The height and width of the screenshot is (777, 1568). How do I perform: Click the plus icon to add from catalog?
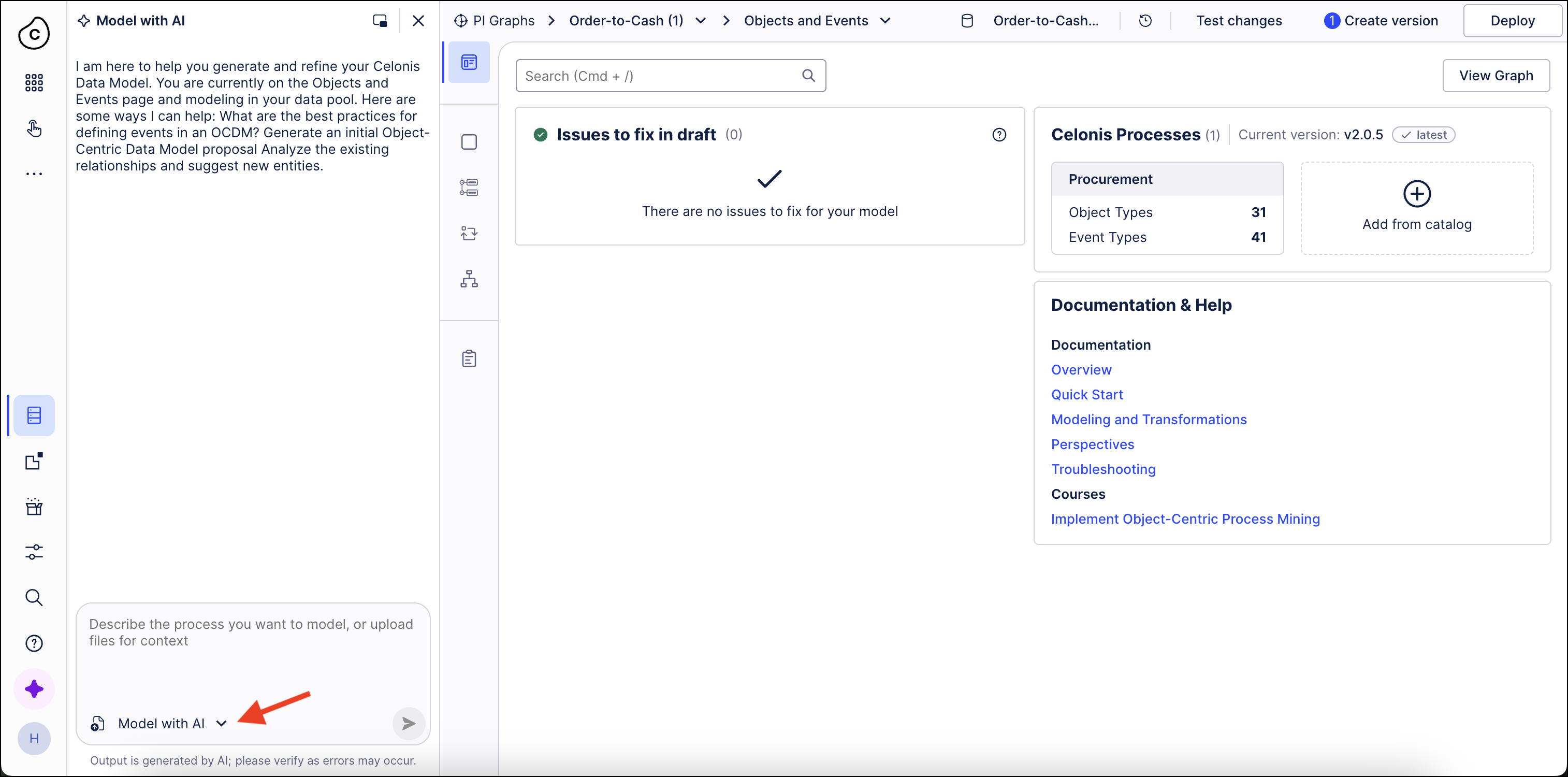[x=1416, y=194]
